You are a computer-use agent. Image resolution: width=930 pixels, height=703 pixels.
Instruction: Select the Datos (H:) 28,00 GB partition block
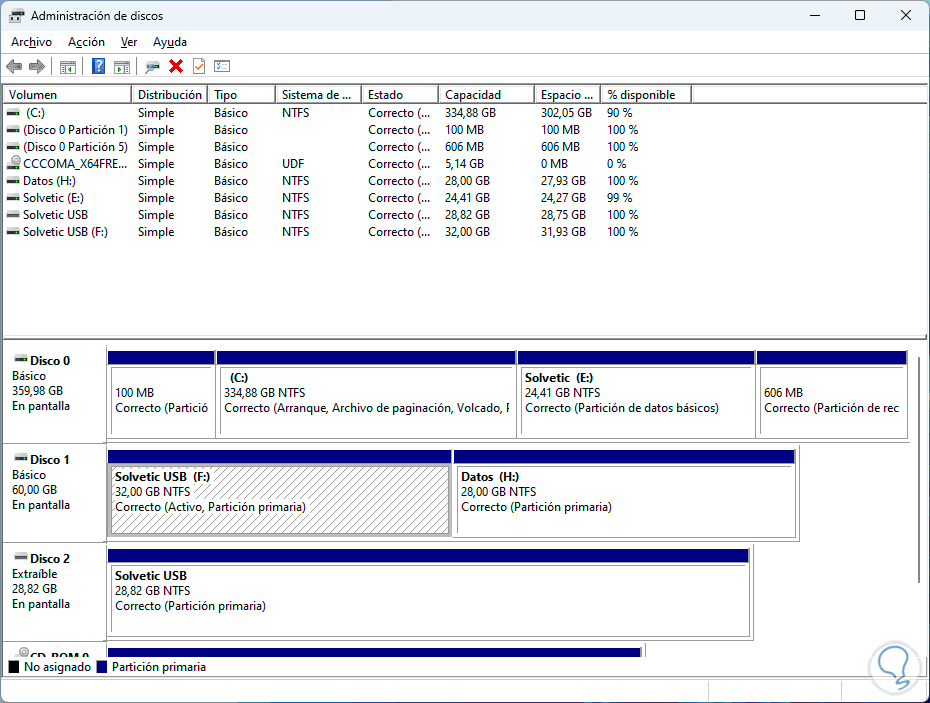tap(625, 494)
